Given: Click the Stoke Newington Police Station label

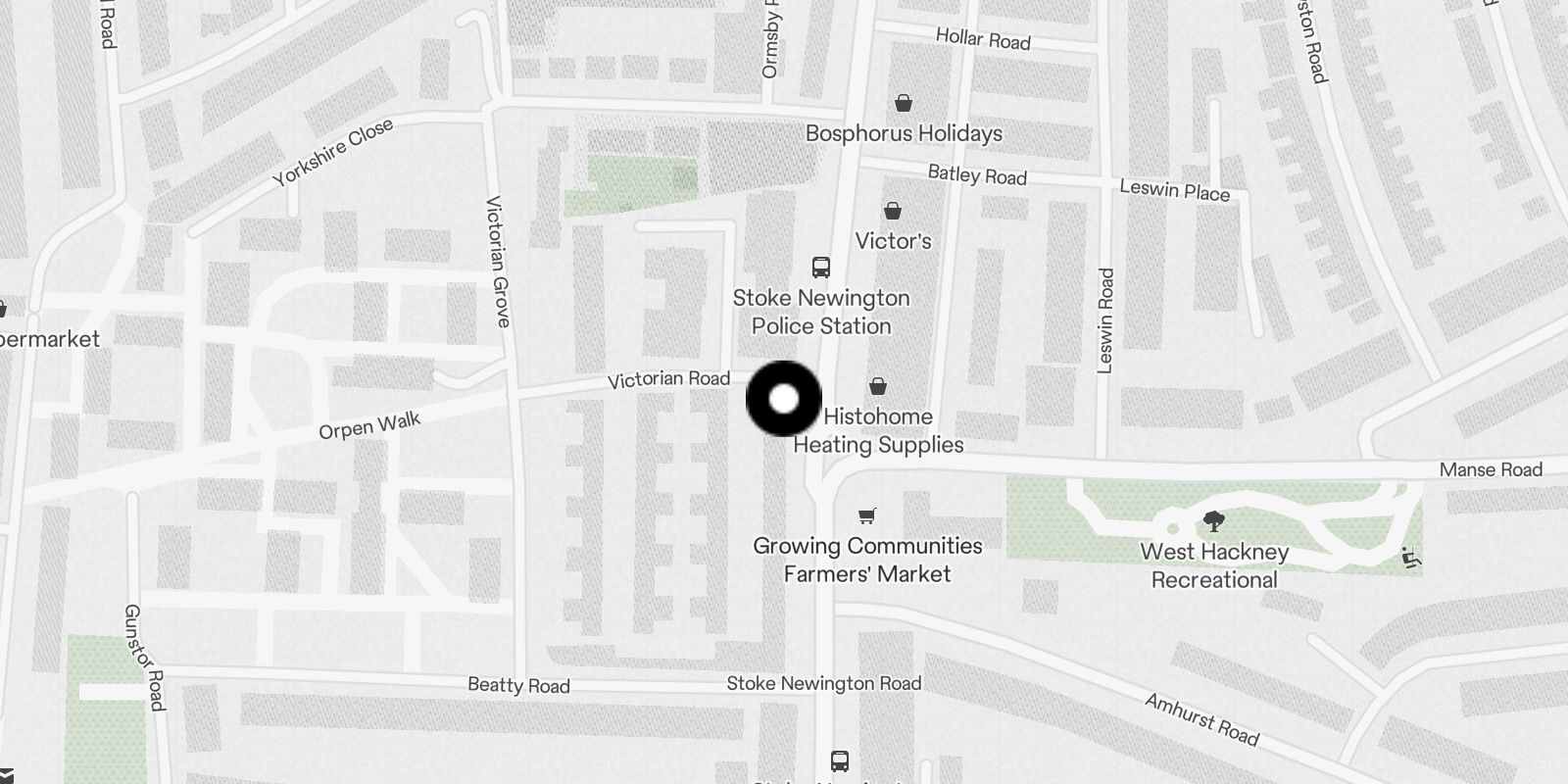Looking at the screenshot, I should [x=821, y=312].
